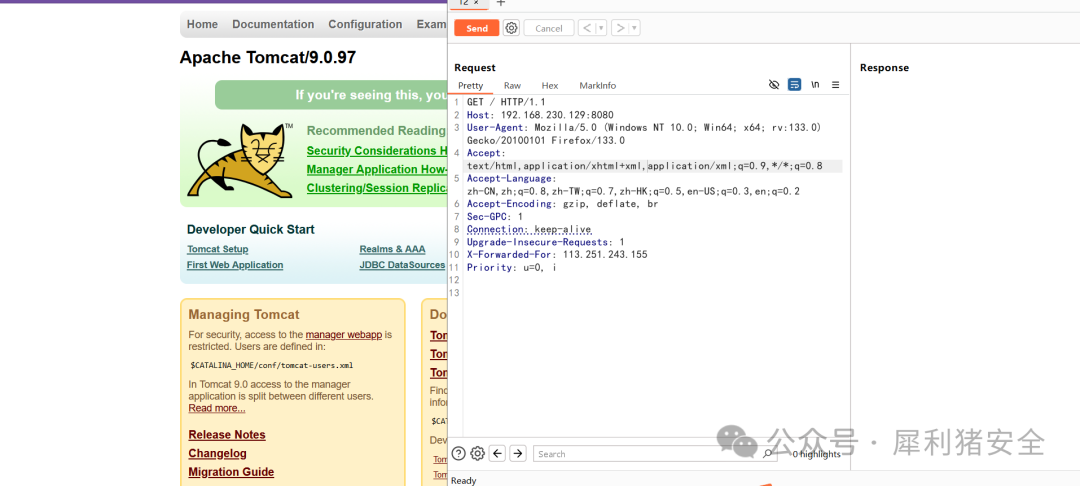
Task: Go forward in request history arrow
Action: tap(620, 28)
